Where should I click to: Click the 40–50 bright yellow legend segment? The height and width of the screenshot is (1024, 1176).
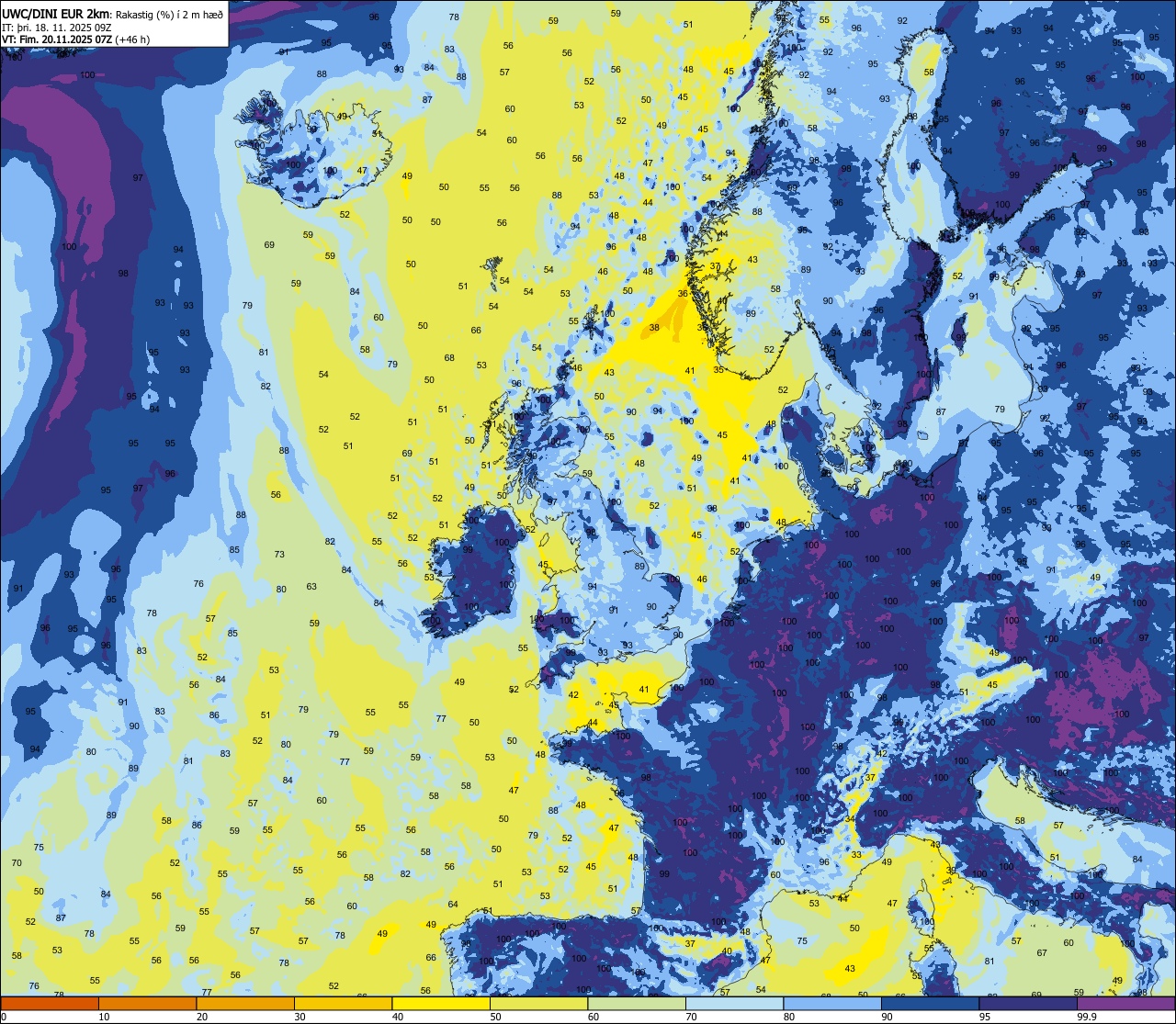coord(441,1003)
